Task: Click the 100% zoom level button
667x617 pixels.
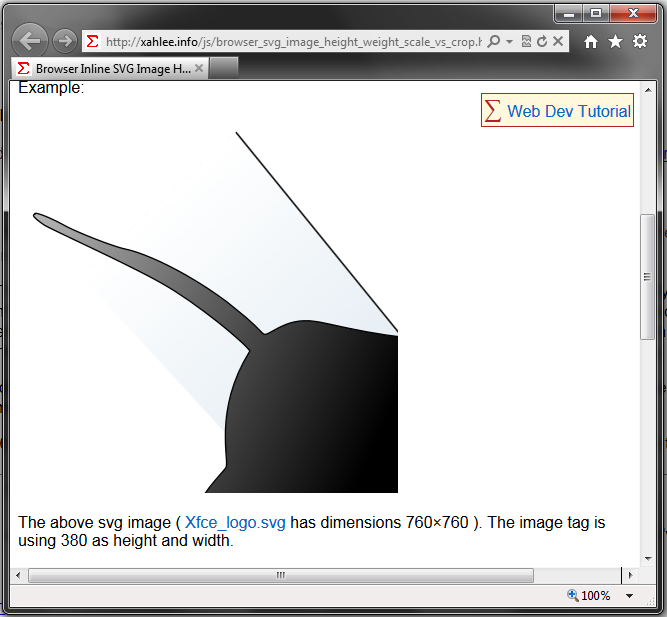Action: point(589,595)
